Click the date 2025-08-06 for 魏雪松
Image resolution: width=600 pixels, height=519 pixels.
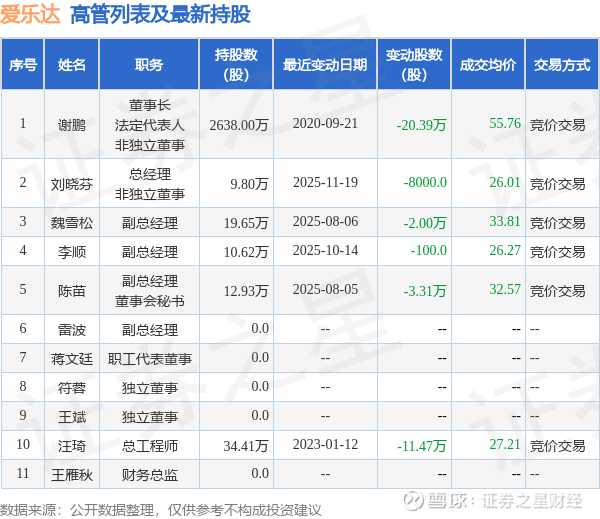pos(325,222)
